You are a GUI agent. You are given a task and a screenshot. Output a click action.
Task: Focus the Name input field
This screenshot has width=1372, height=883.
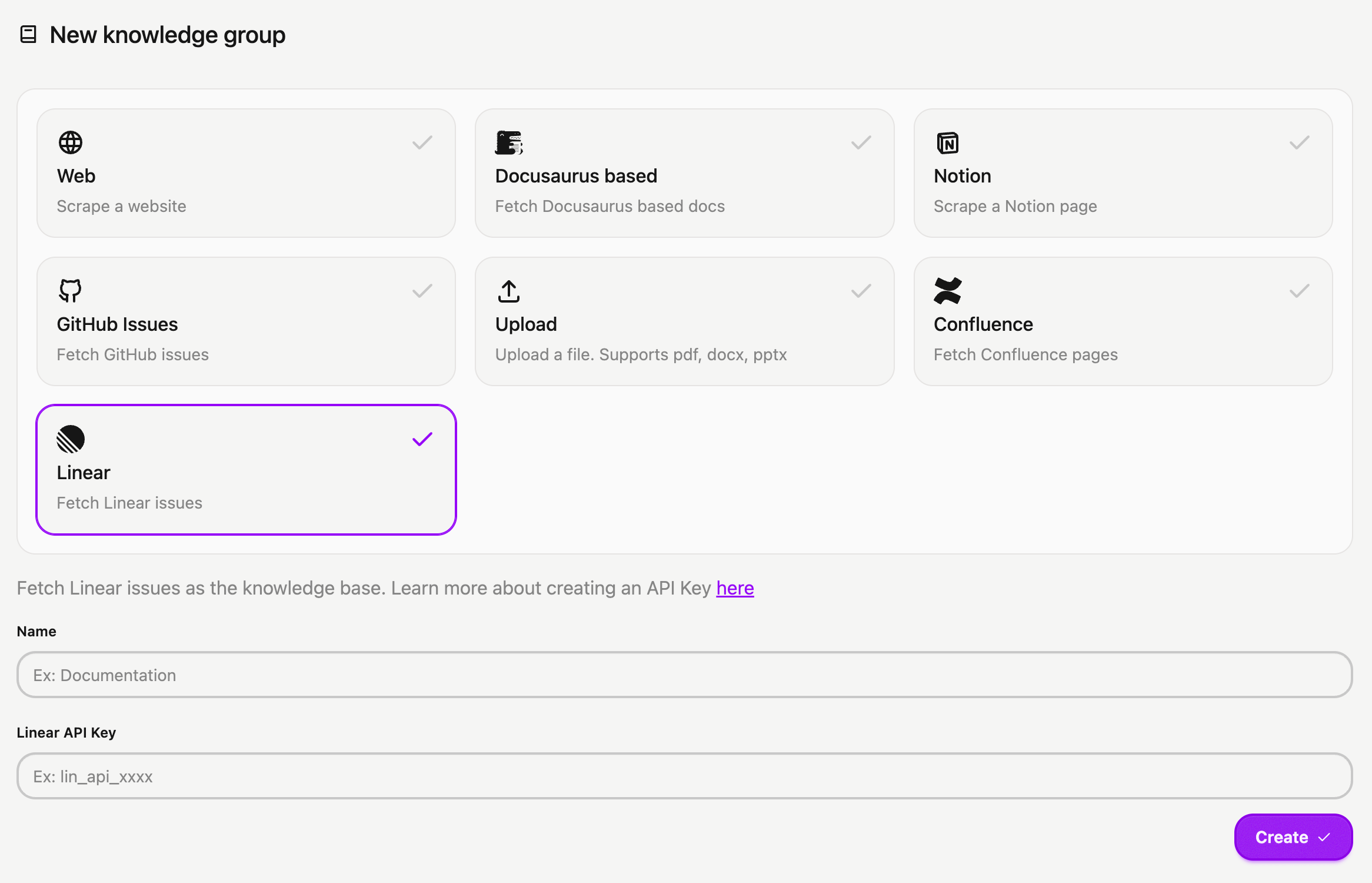(x=684, y=675)
